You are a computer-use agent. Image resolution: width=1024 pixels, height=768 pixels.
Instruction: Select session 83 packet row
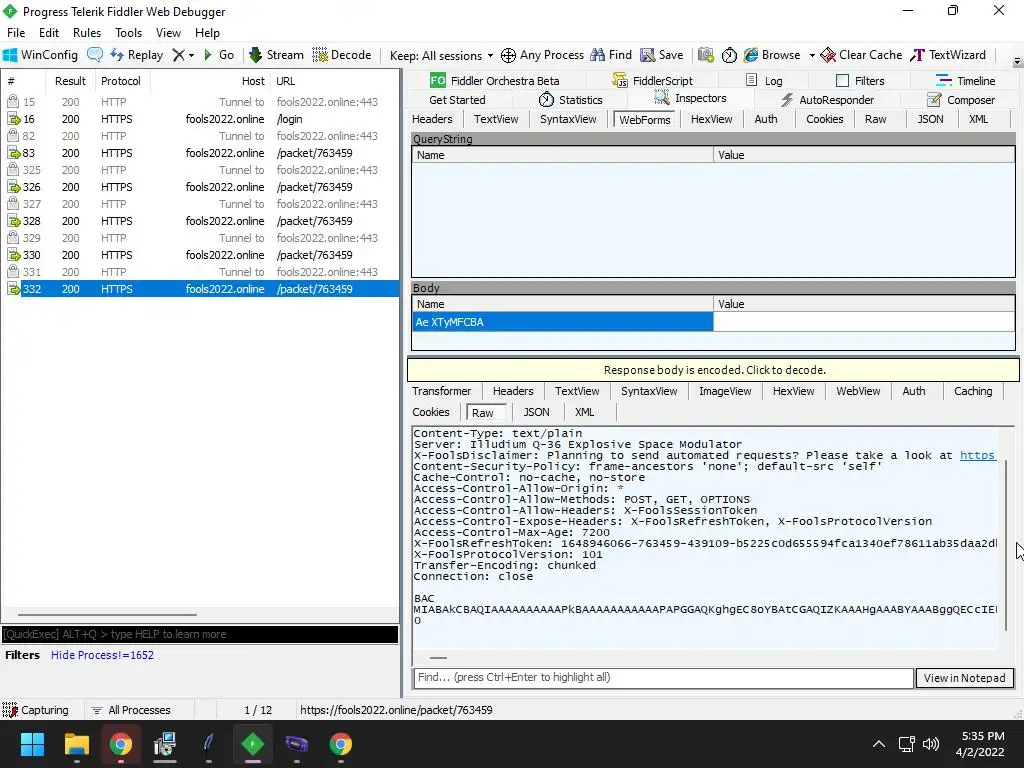[x=200, y=153]
